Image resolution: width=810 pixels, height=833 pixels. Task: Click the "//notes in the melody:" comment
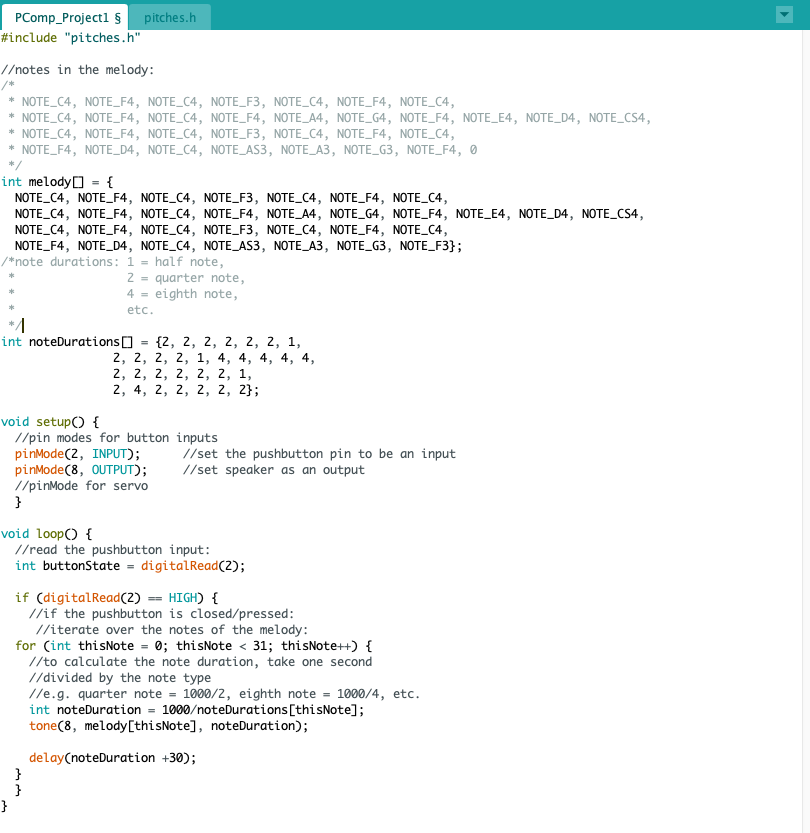click(x=78, y=70)
